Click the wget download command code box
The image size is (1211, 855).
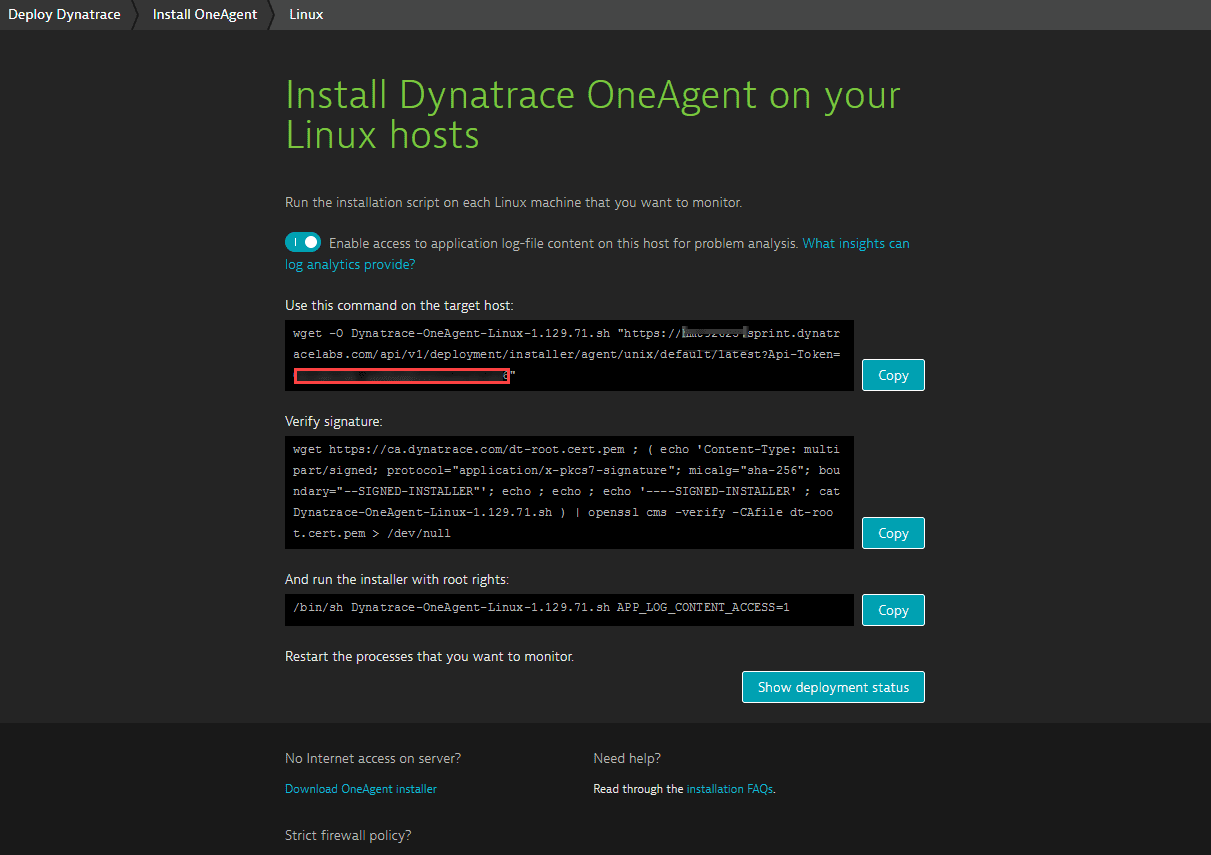(569, 355)
